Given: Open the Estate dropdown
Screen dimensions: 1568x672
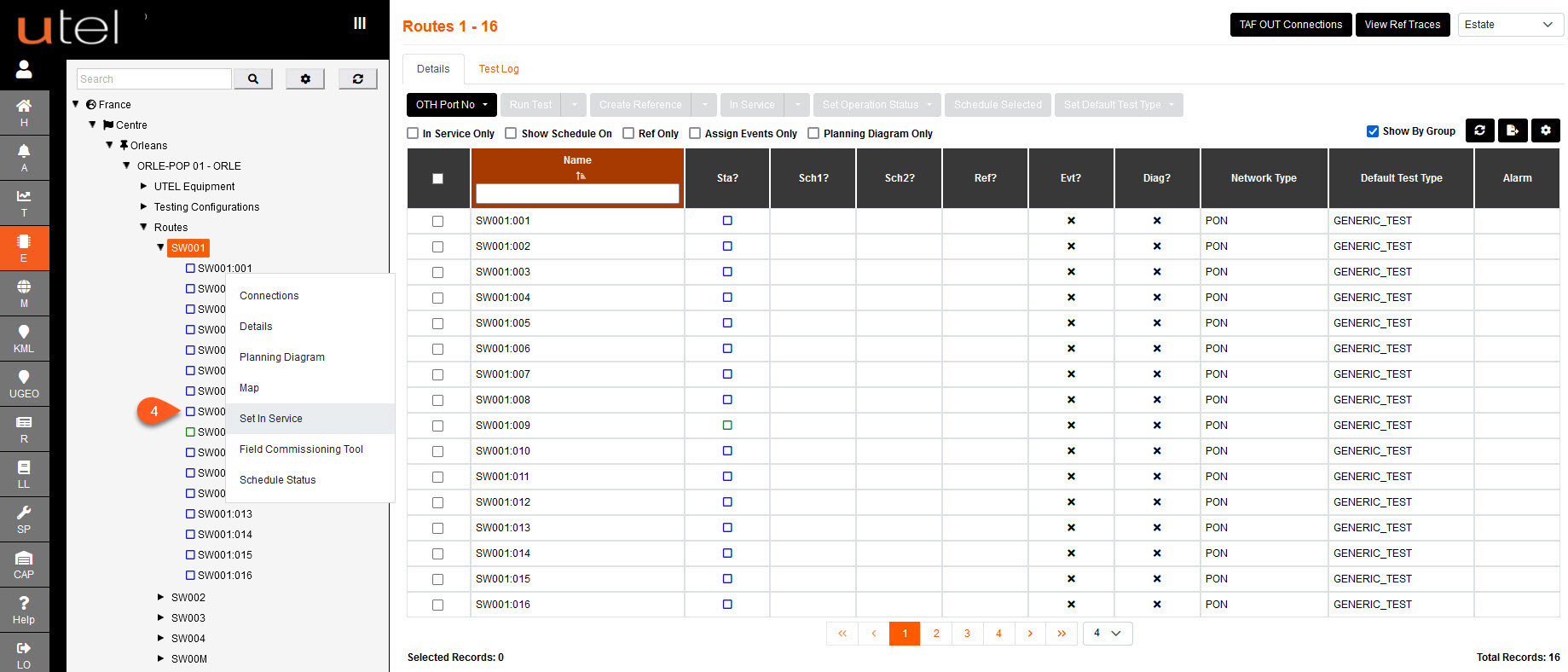Looking at the screenshot, I should [1510, 25].
